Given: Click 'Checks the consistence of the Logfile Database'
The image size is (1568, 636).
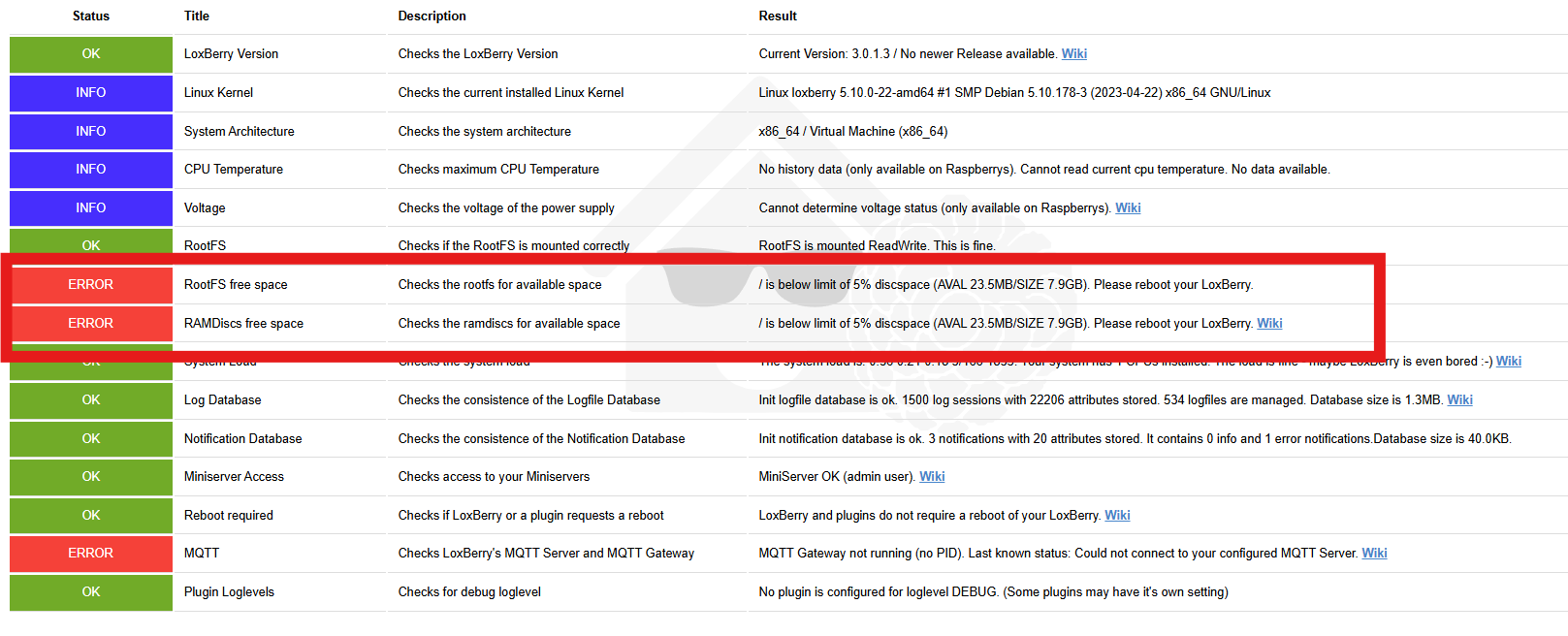Looking at the screenshot, I should pos(529,400).
